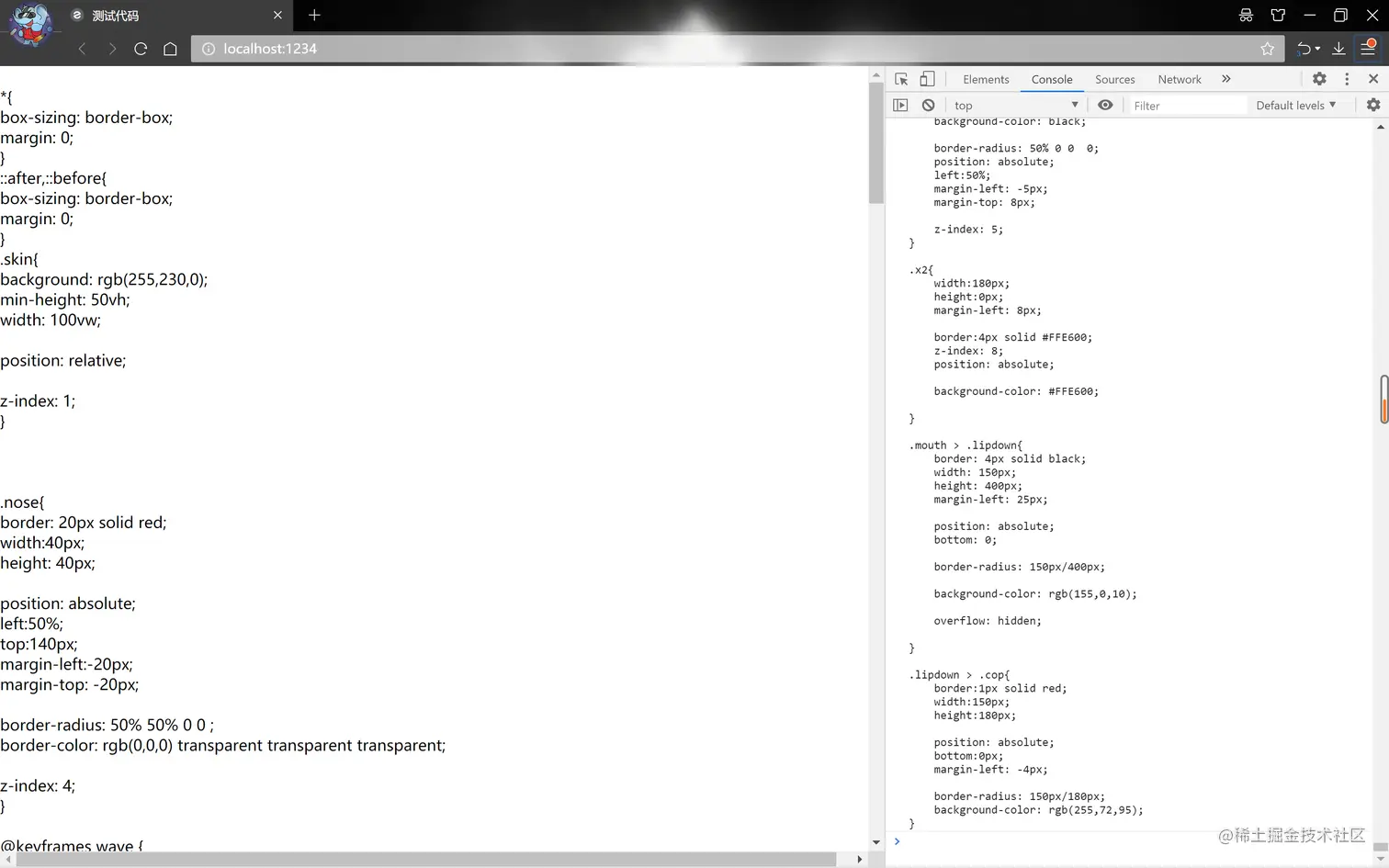Image resolution: width=1389 pixels, height=868 pixels.
Task: Close the 测试代码 tab
Action: pos(277,15)
